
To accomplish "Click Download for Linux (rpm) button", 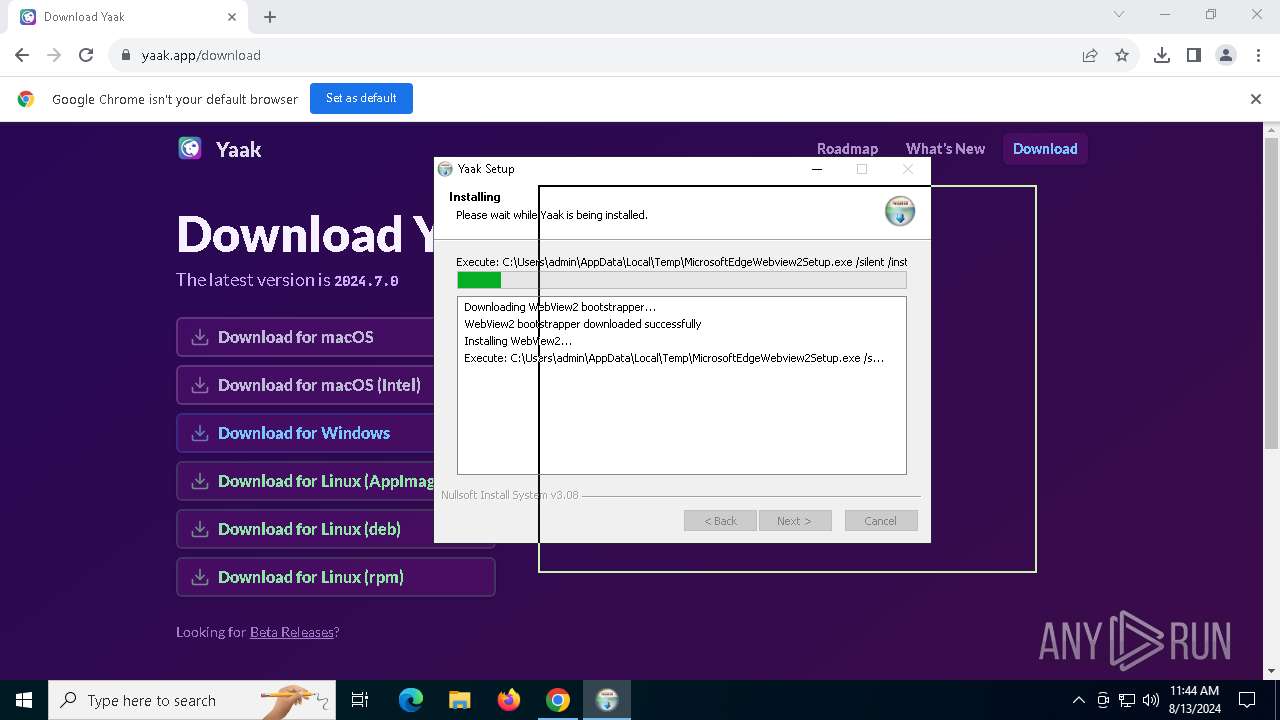I will click(336, 577).
